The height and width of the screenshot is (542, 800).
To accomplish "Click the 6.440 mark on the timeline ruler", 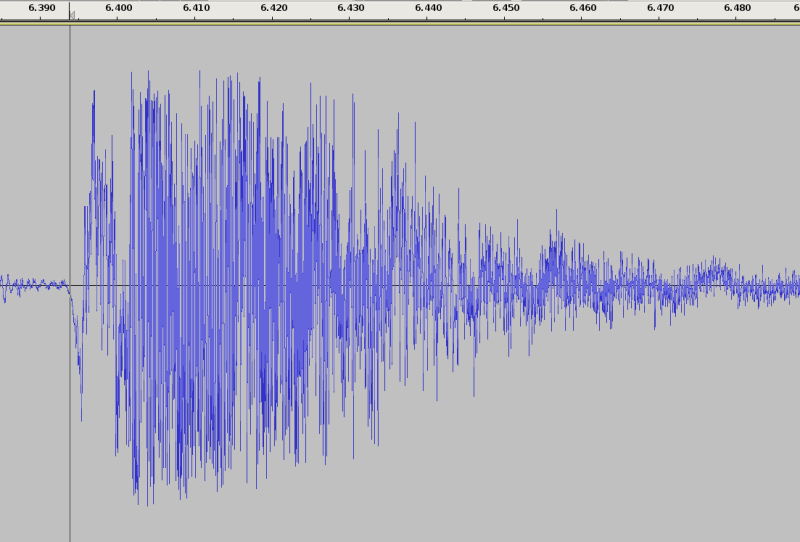I will pyautogui.click(x=428, y=8).
